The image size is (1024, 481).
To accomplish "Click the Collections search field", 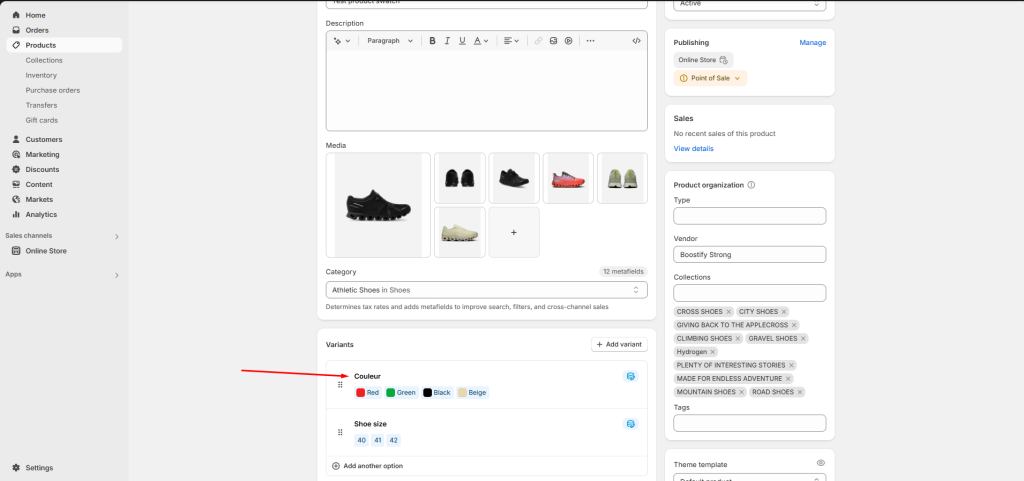I will tap(750, 293).
